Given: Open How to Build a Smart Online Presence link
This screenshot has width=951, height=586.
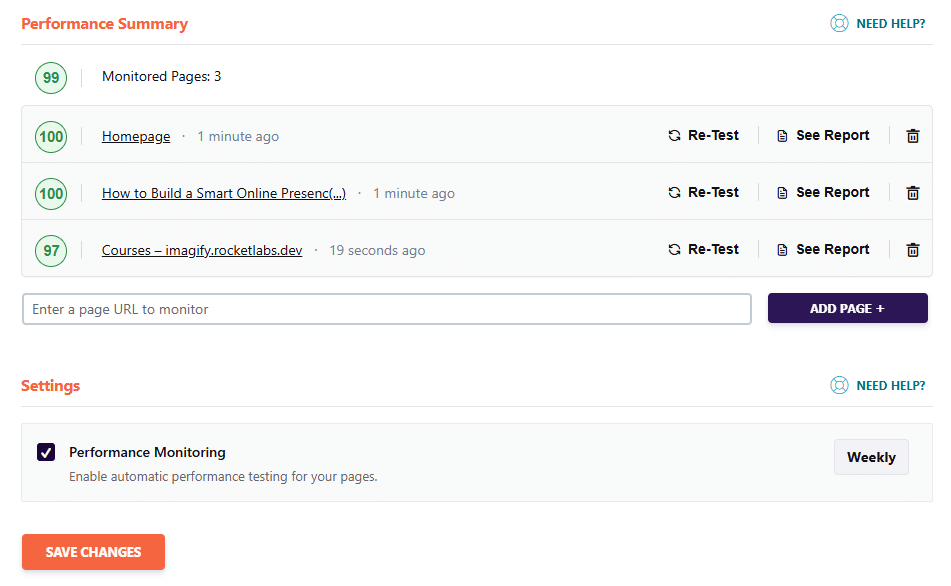Looking at the screenshot, I should click(223, 194).
